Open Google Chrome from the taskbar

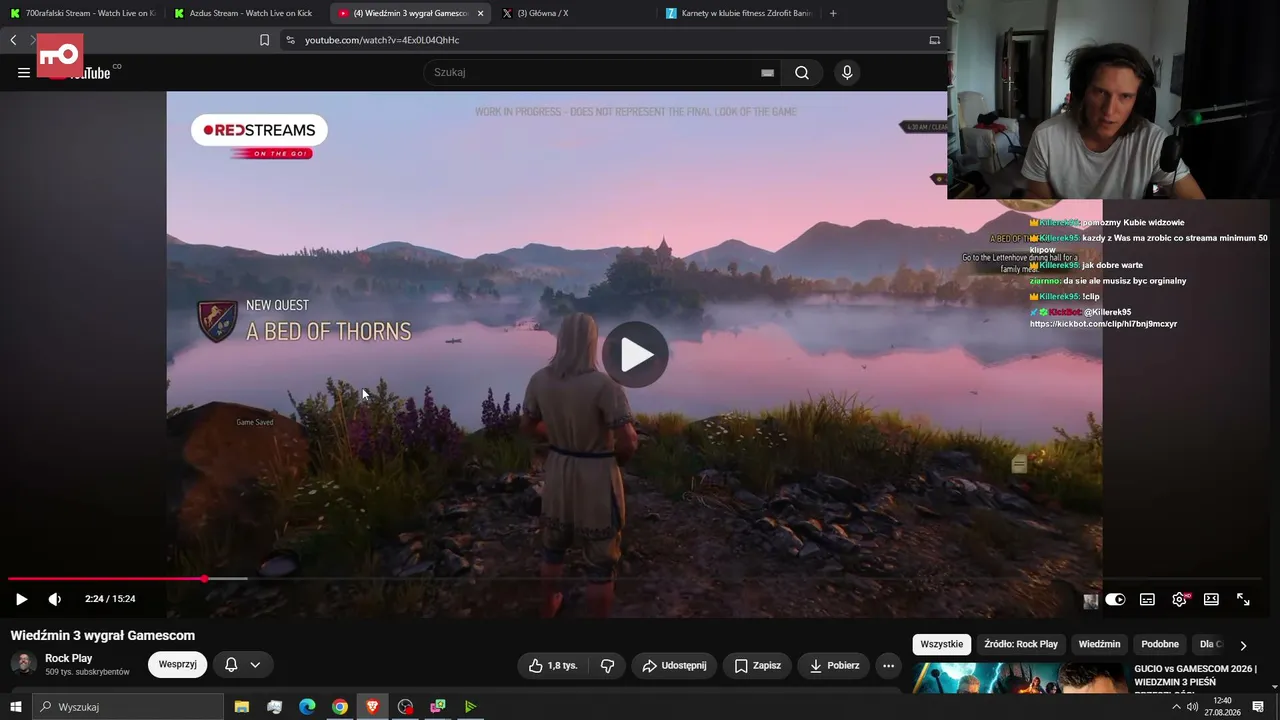[x=340, y=707]
